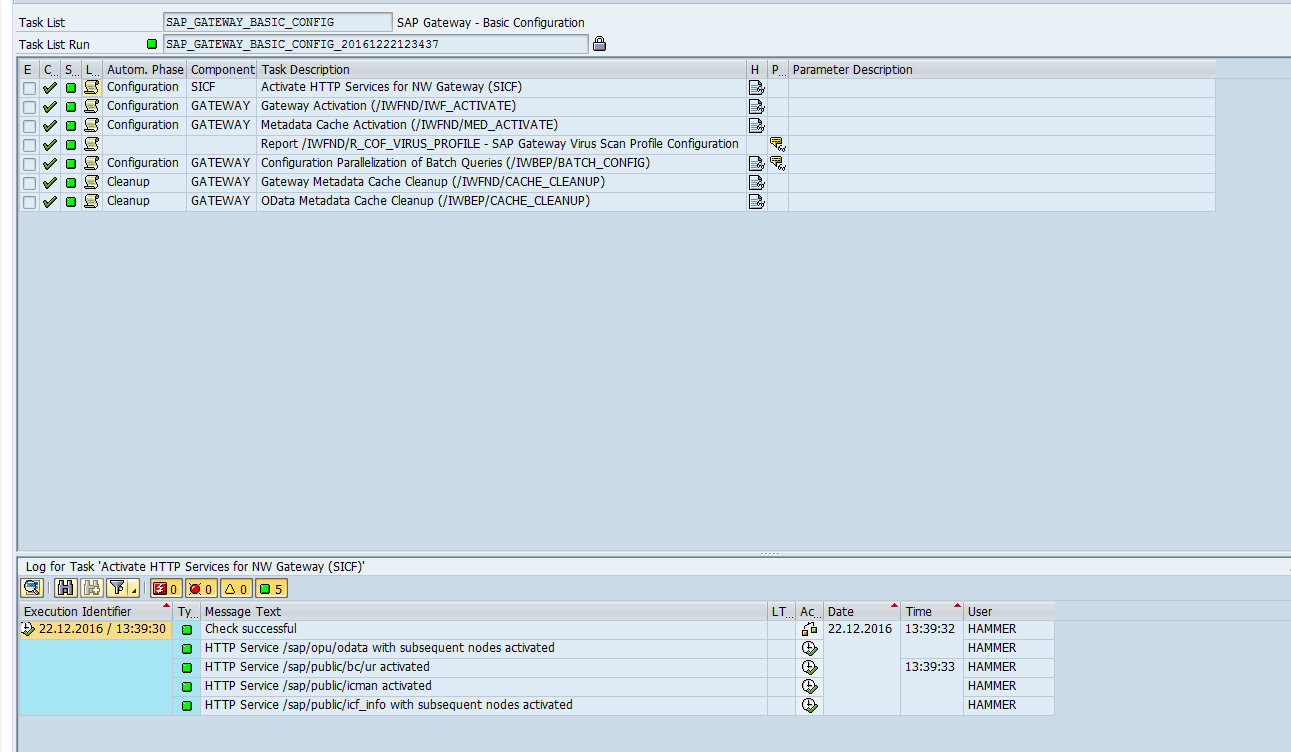1291x752 pixels.
Task: Open help document for OData Metadata Cache Cleanup
Action: pos(756,201)
